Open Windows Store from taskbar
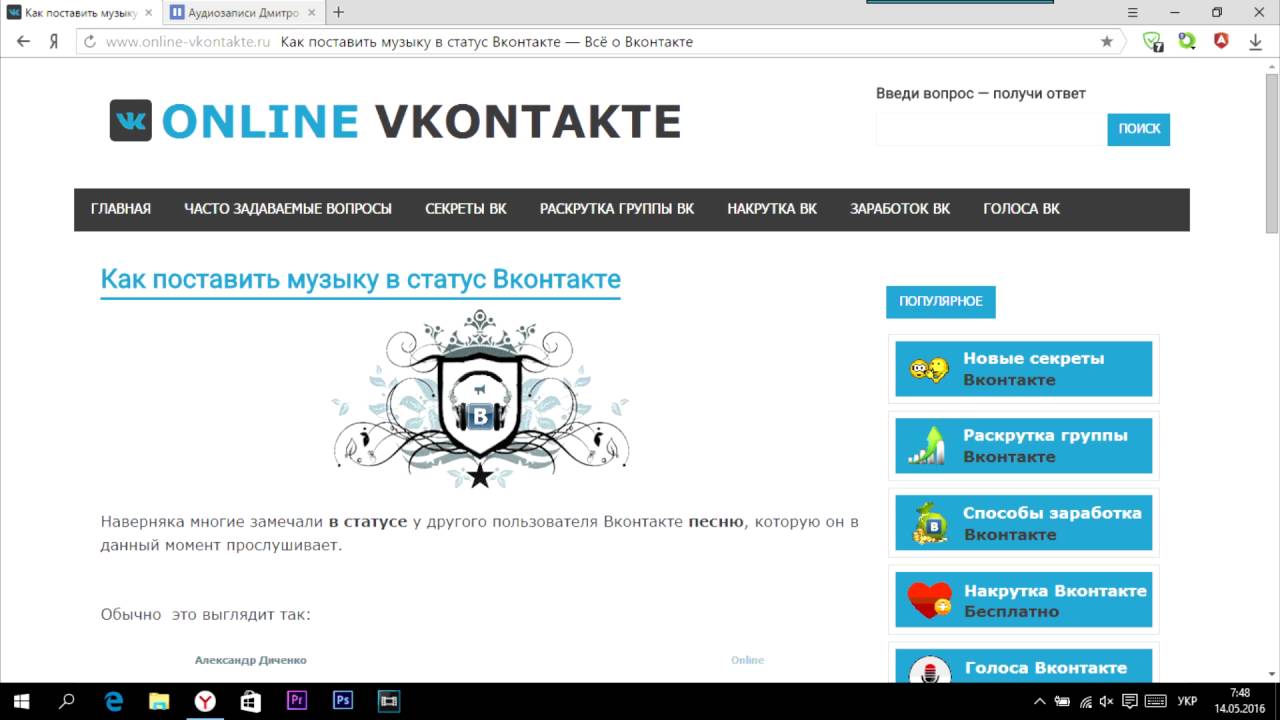1280x720 pixels. coord(251,701)
